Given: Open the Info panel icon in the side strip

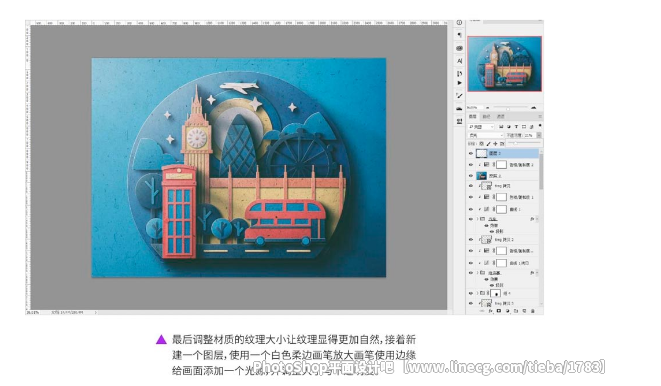Looking at the screenshot, I should [x=459, y=23].
